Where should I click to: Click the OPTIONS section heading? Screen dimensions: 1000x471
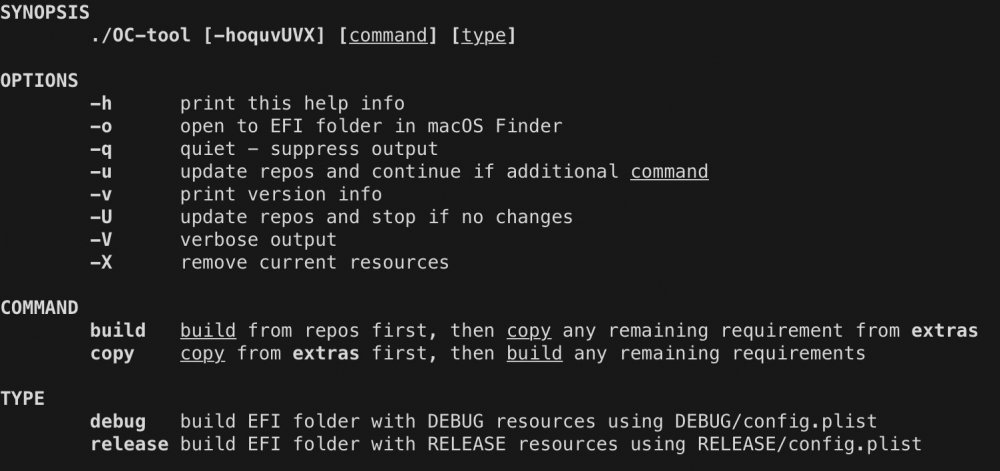39,81
